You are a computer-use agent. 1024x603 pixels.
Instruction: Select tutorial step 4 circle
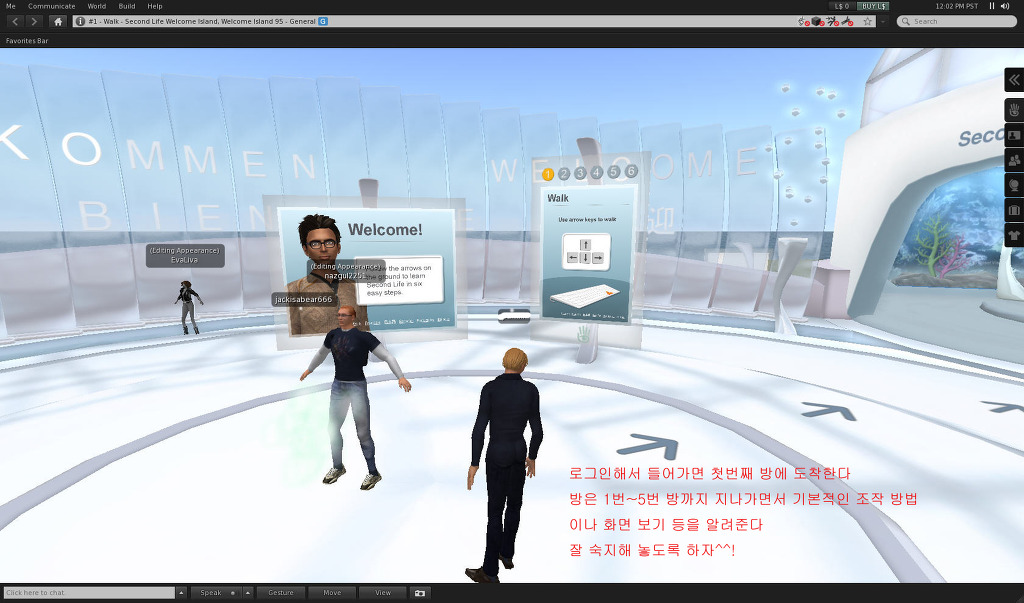click(597, 172)
